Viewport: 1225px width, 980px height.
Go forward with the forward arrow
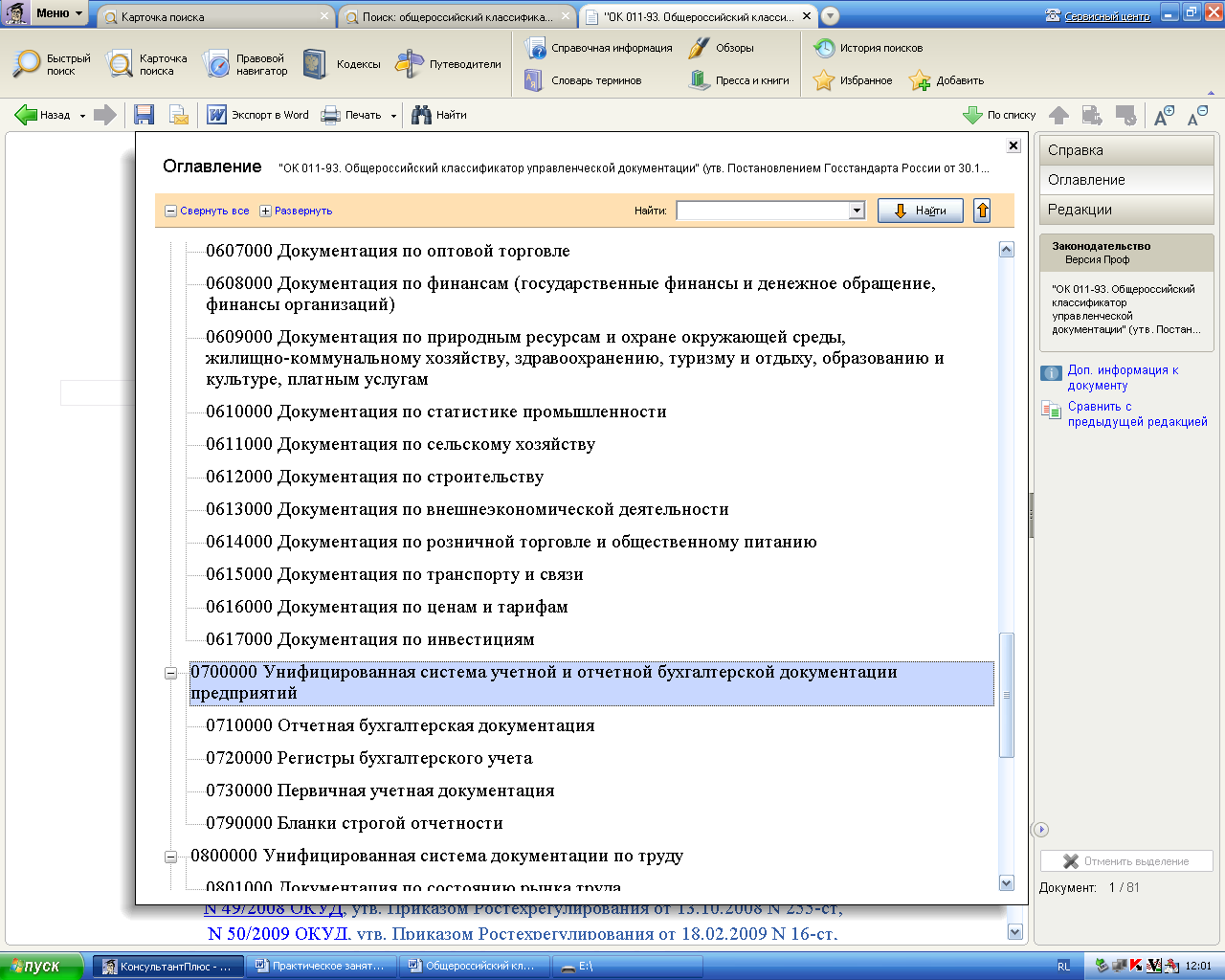point(105,115)
